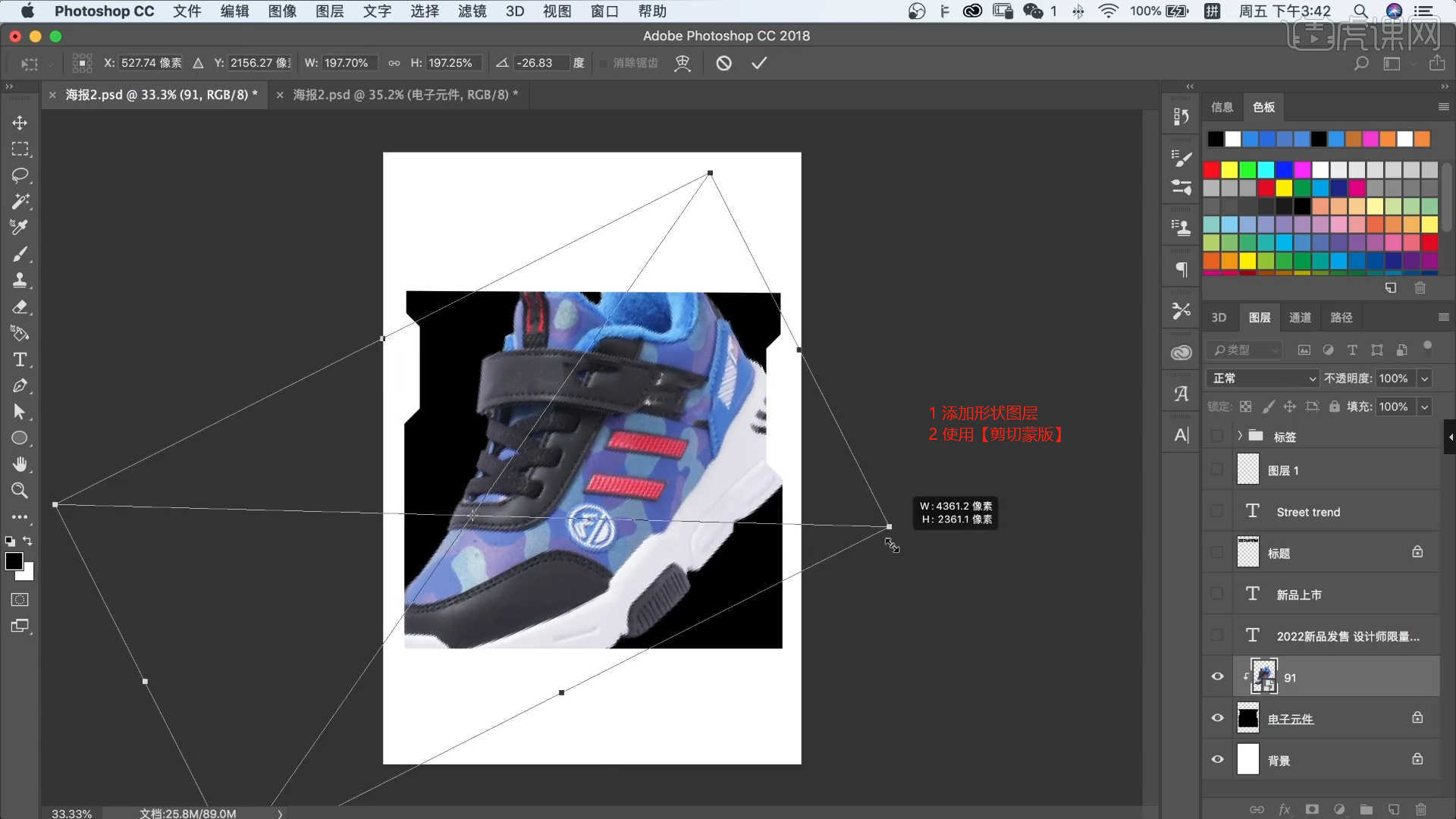Select the Move tool

(20, 123)
